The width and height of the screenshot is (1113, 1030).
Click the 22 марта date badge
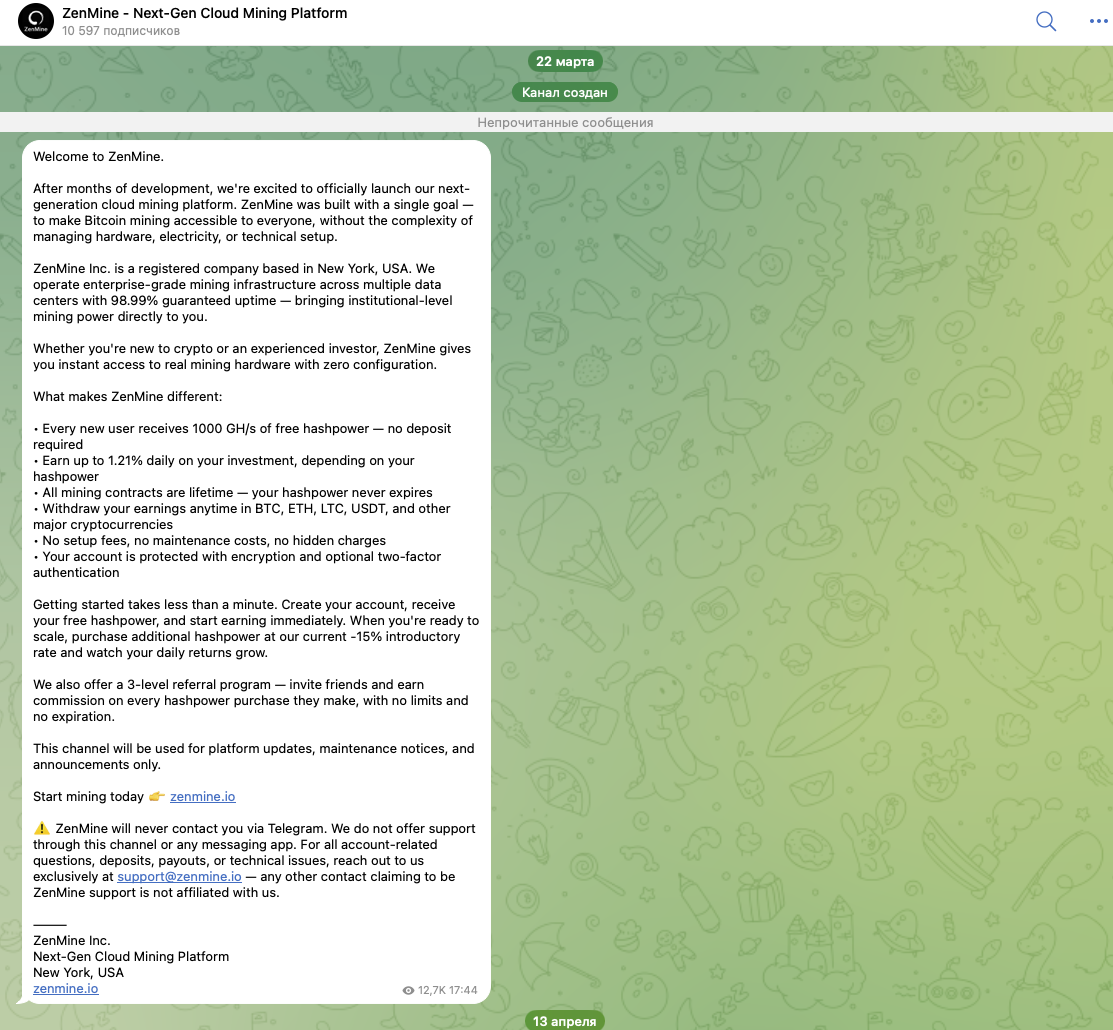click(565, 61)
